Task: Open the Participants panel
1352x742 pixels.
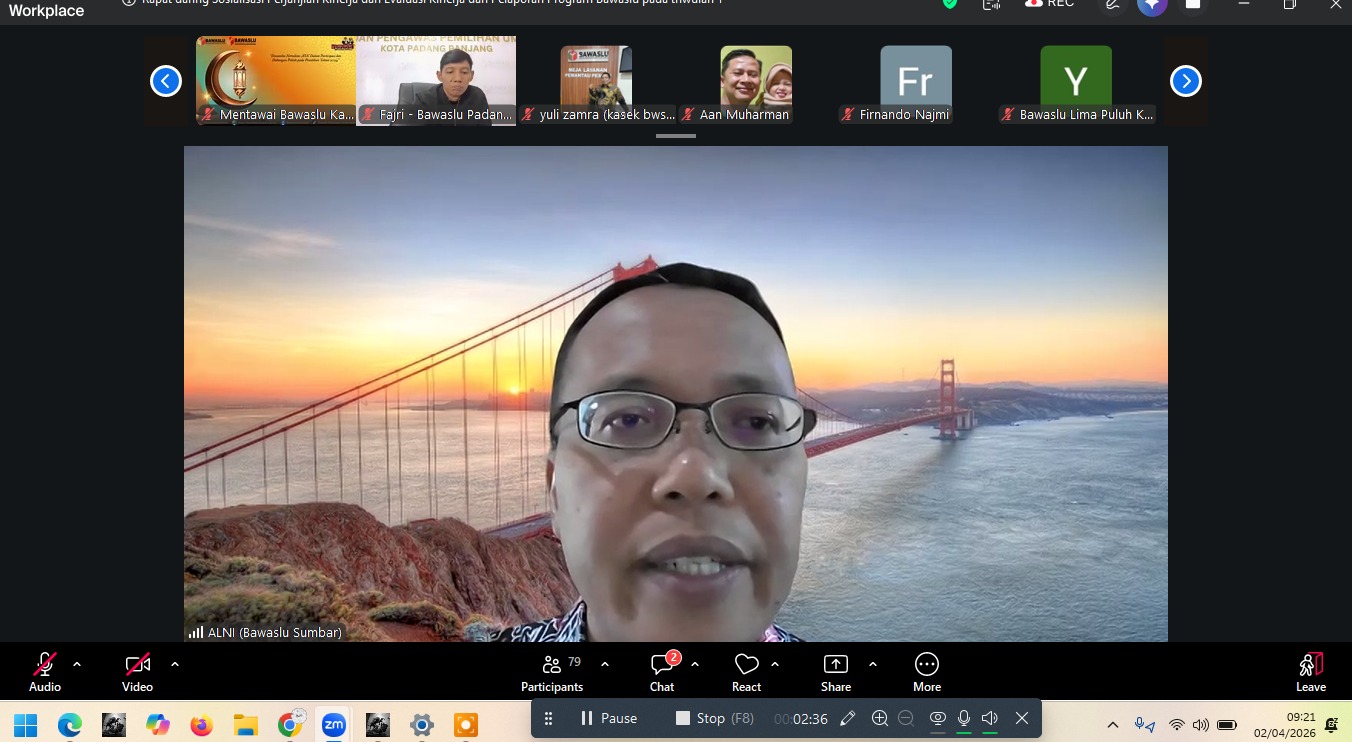Action: tap(551, 671)
